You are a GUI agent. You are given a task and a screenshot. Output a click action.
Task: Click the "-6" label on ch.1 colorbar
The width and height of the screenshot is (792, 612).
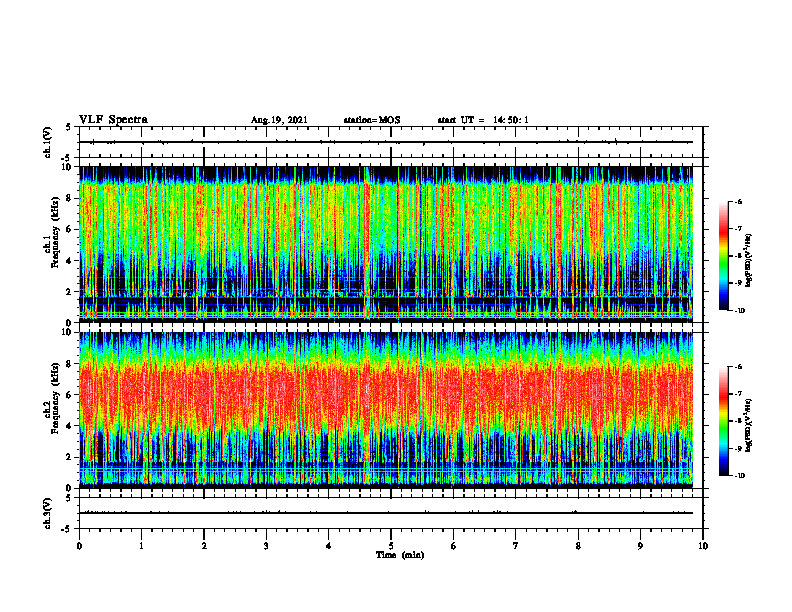(x=738, y=202)
